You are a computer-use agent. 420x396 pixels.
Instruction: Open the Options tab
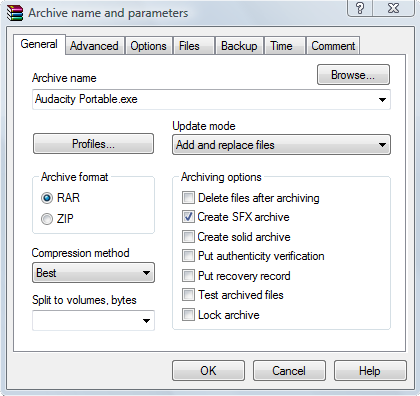point(148,46)
